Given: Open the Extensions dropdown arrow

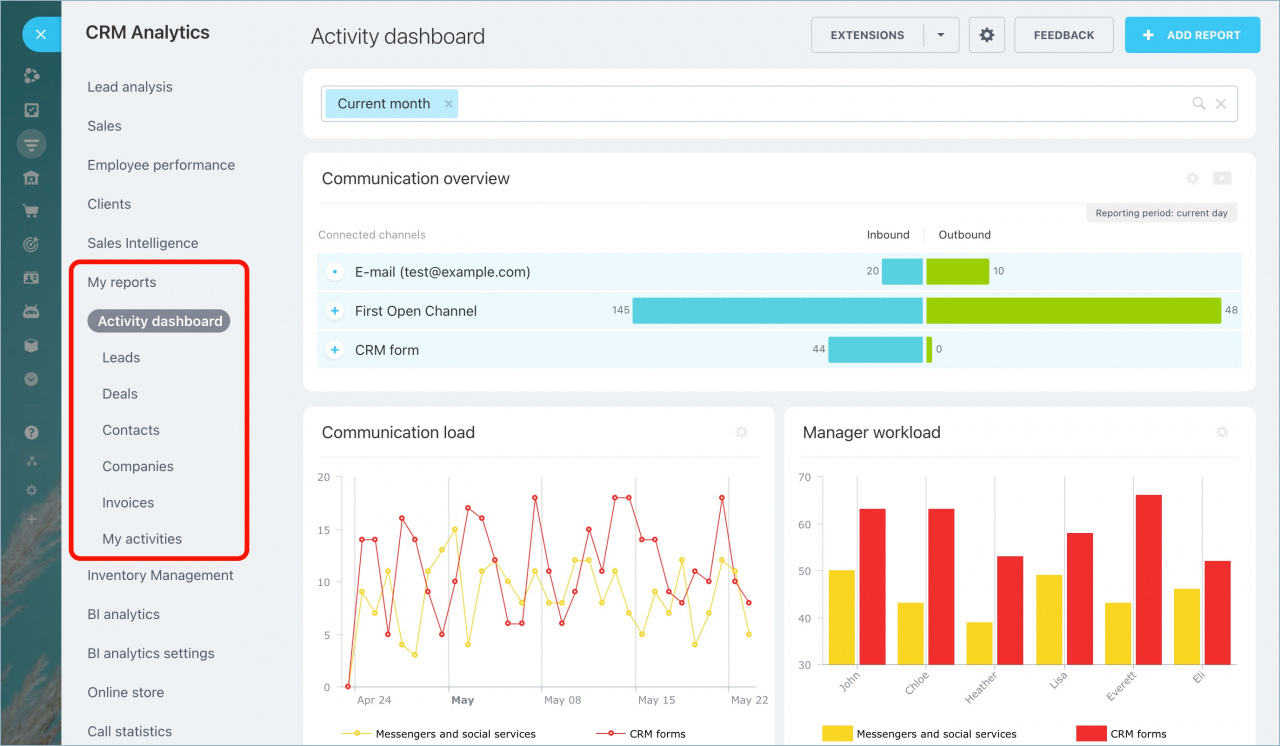Looking at the screenshot, I should [941, 35].
